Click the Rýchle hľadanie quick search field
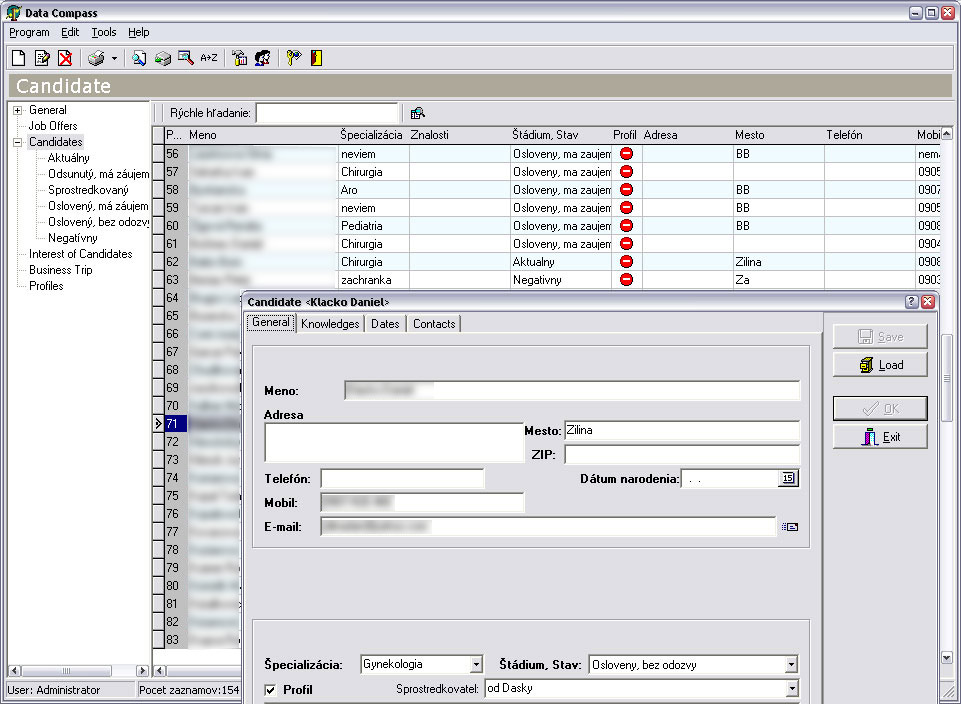The height and width of the screenshot is (704, 961). click(x=327, y=113)
